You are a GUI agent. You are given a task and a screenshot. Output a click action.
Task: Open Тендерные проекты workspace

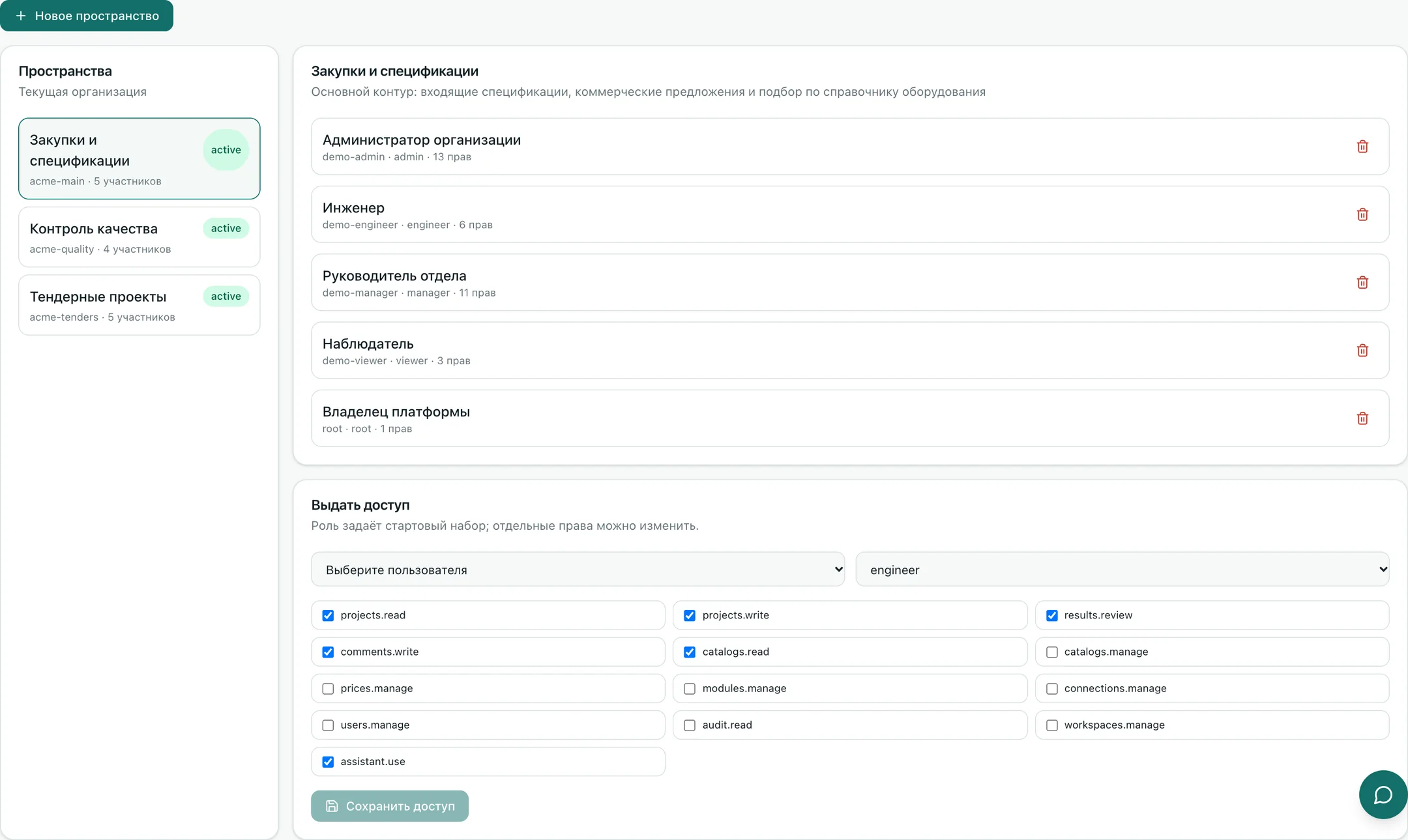(x=139, y=305)
